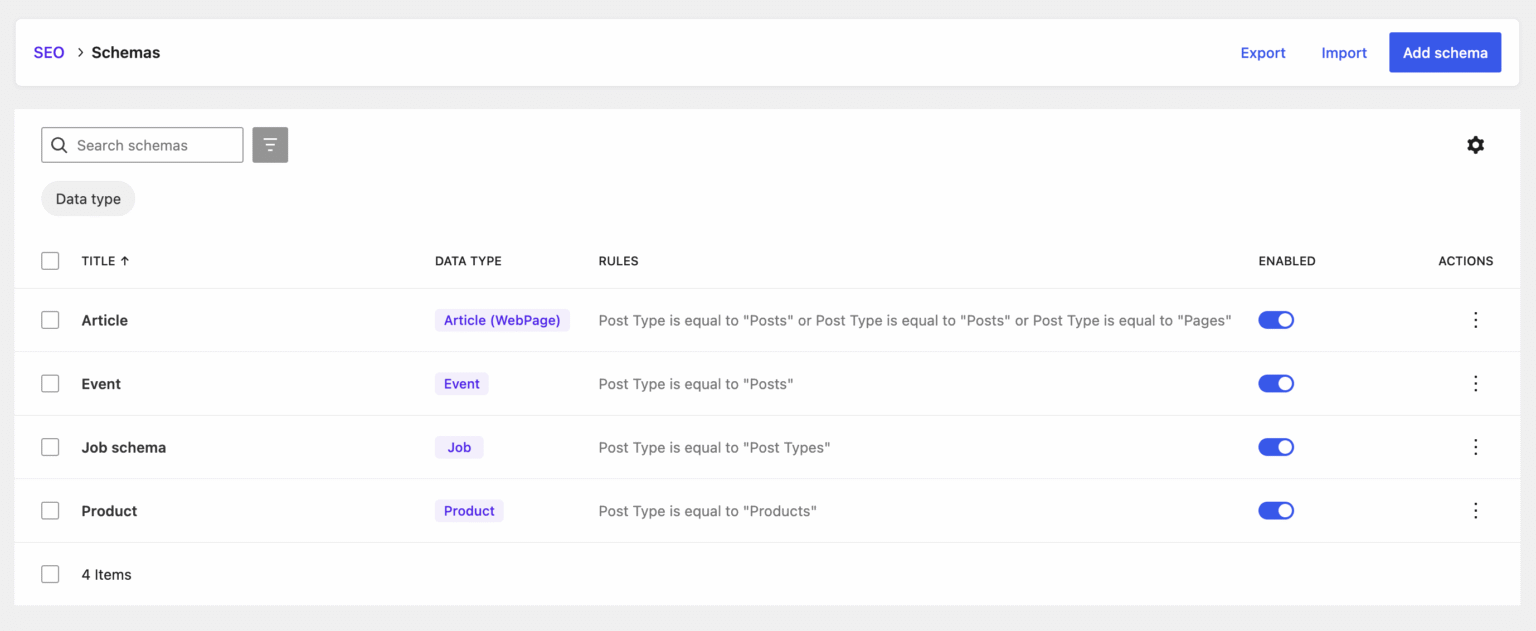Select all schemas with header checkbox
The height and width of the screenshot is (631, 1536).
tap(50, 261)
